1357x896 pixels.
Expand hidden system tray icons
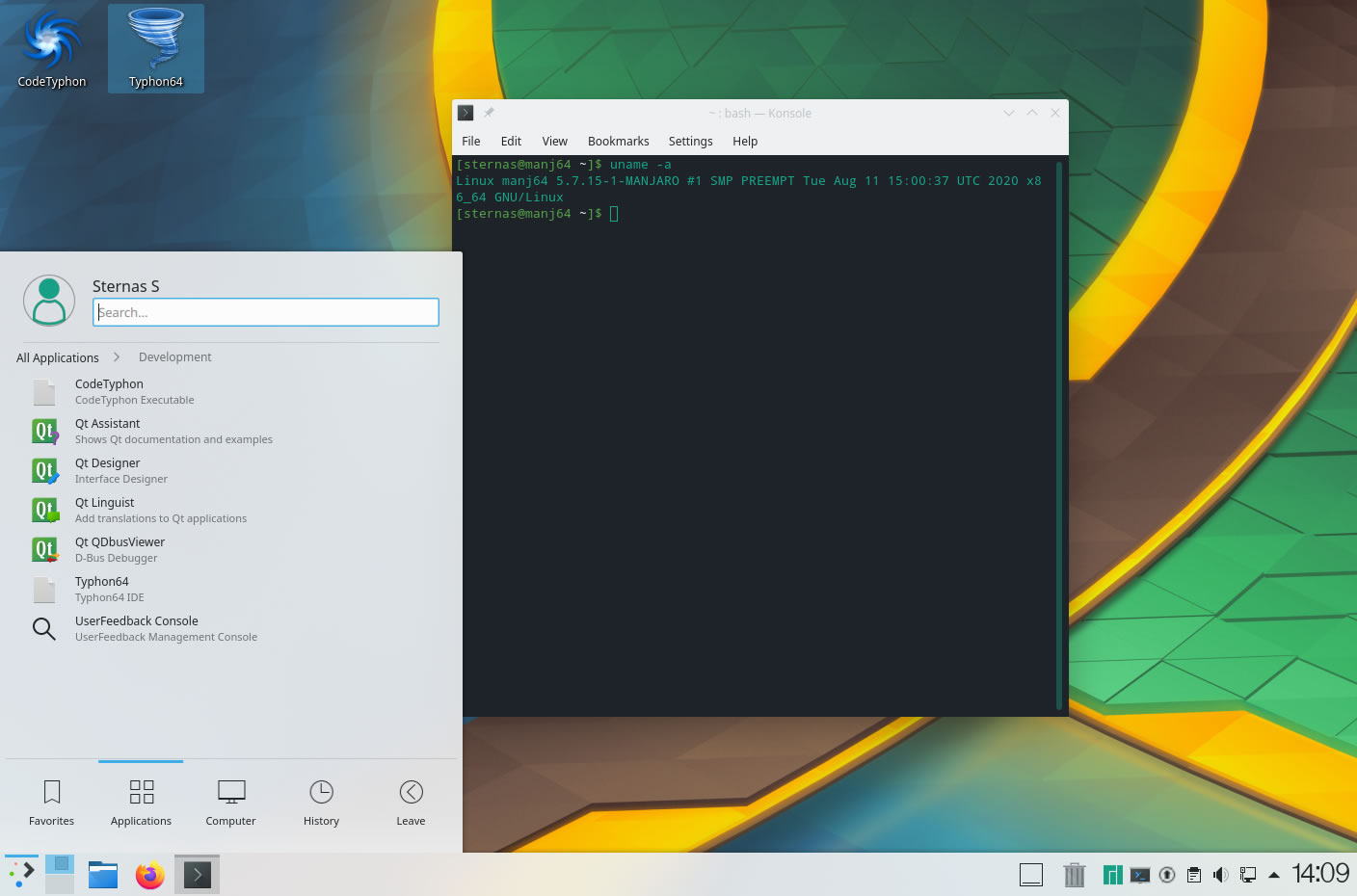(x=1274, y=875)
